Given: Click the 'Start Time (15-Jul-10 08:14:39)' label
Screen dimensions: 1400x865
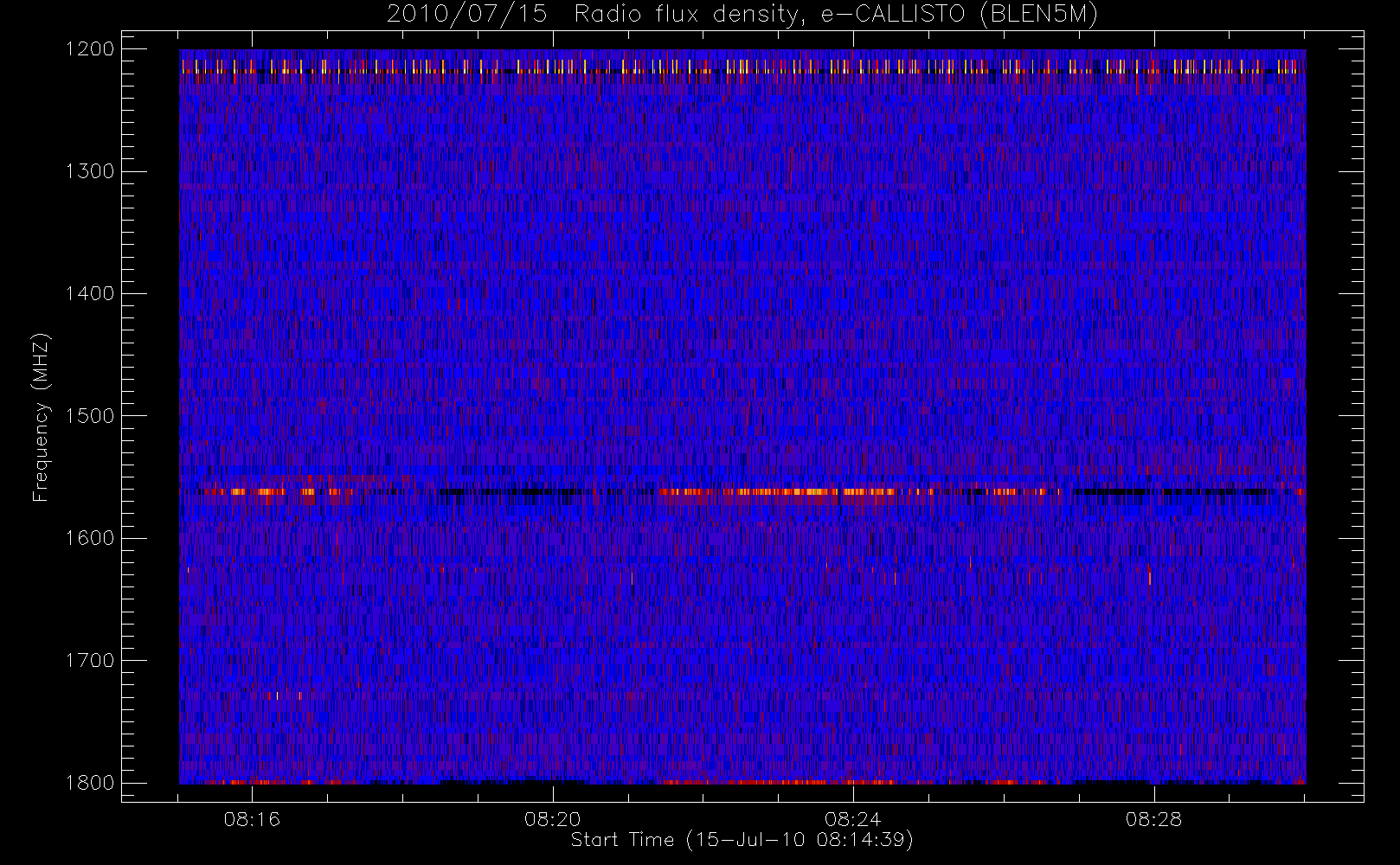Looking at the screenshot, I should point(742,840).
